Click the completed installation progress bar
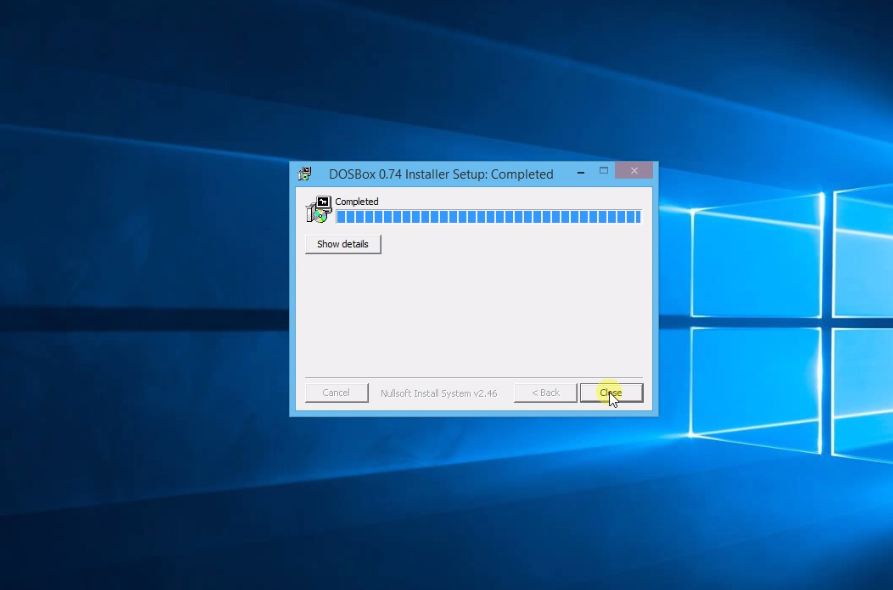893x590 pixels. 489,216
